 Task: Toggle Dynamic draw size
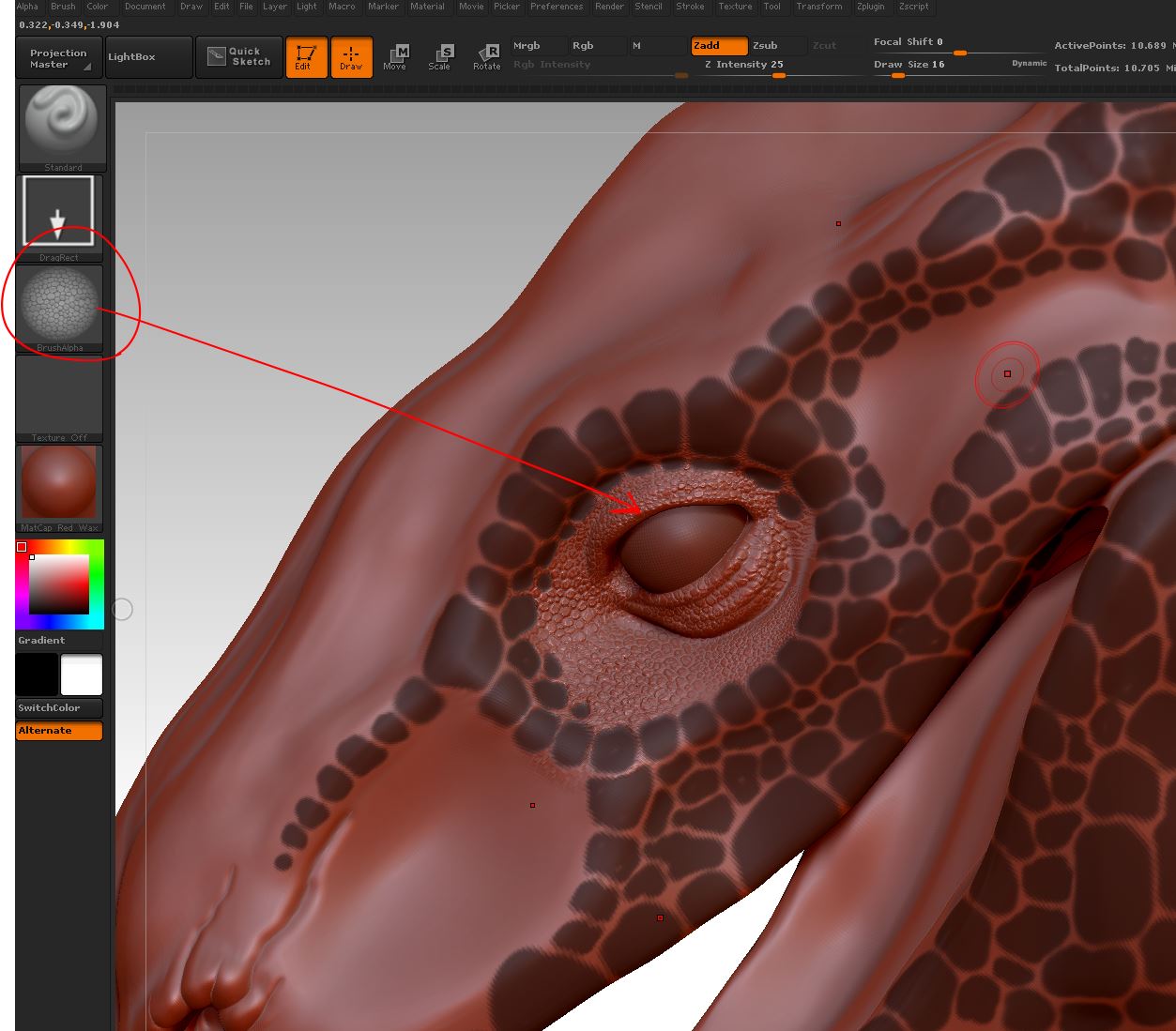click(x=1029, y=64)
